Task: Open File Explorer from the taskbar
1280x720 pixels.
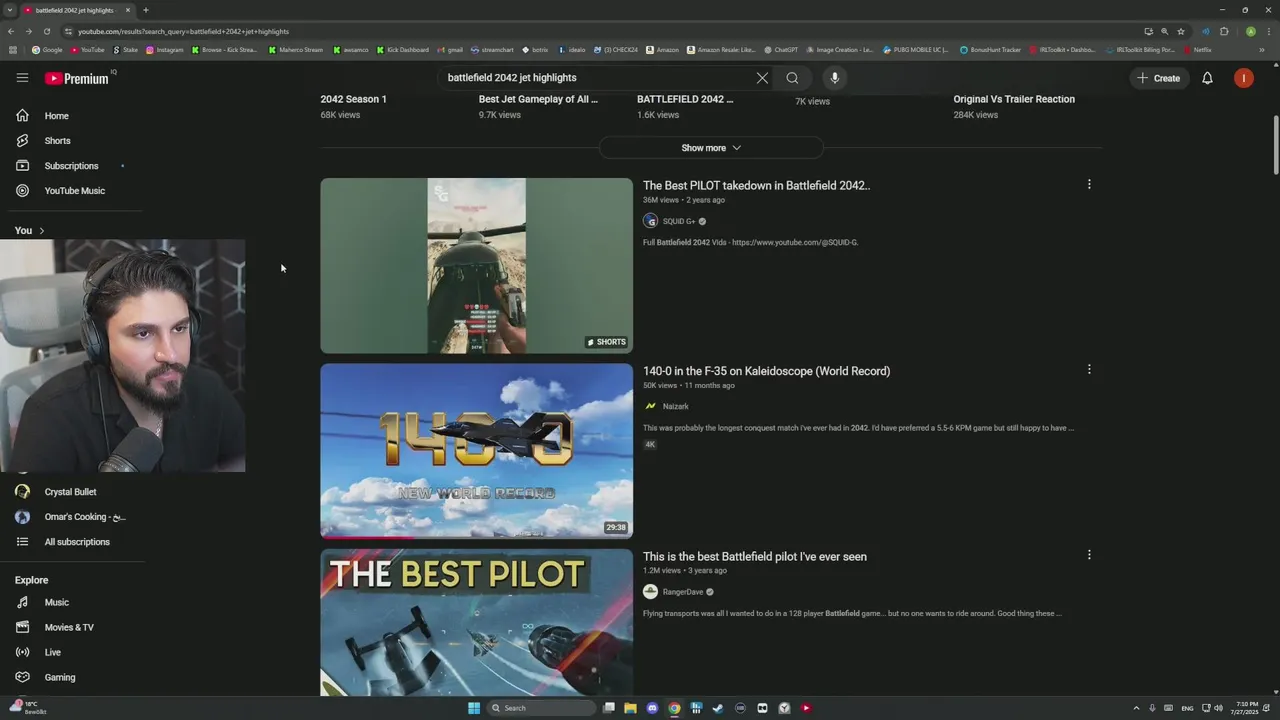Action: [631, 708]
